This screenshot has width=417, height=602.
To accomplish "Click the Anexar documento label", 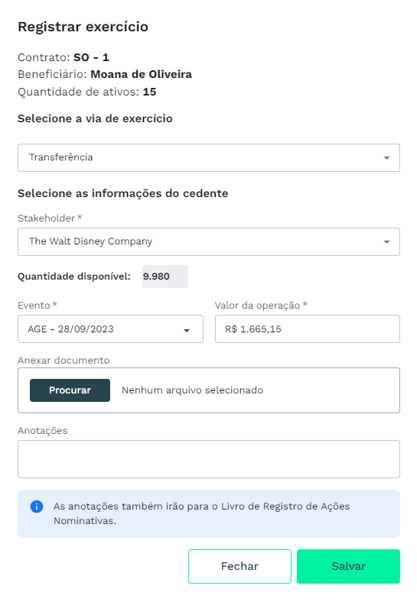I will 63,360.
